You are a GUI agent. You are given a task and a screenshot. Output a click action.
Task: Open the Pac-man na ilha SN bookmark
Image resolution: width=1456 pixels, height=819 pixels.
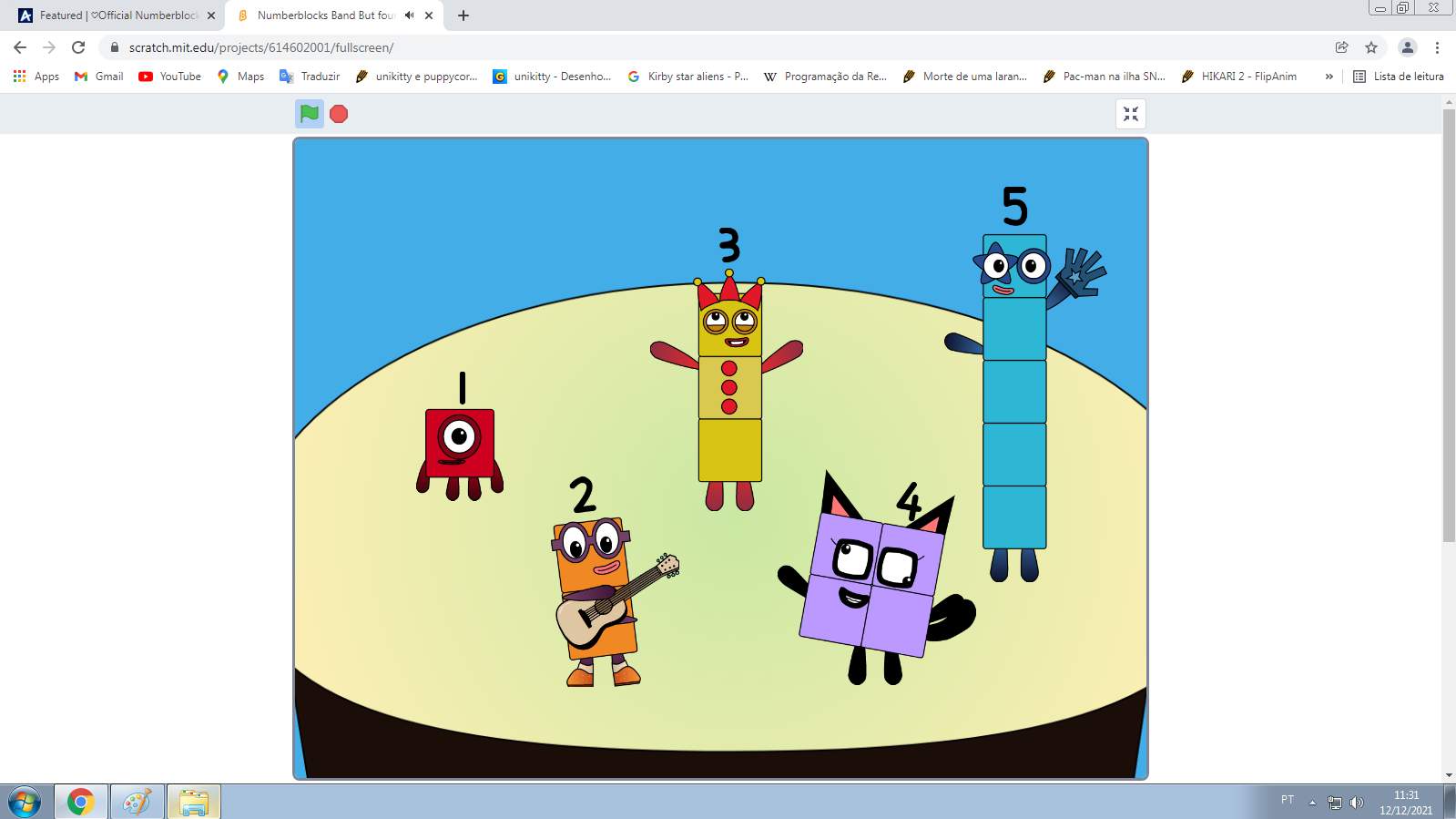[x=1104, y=77]
